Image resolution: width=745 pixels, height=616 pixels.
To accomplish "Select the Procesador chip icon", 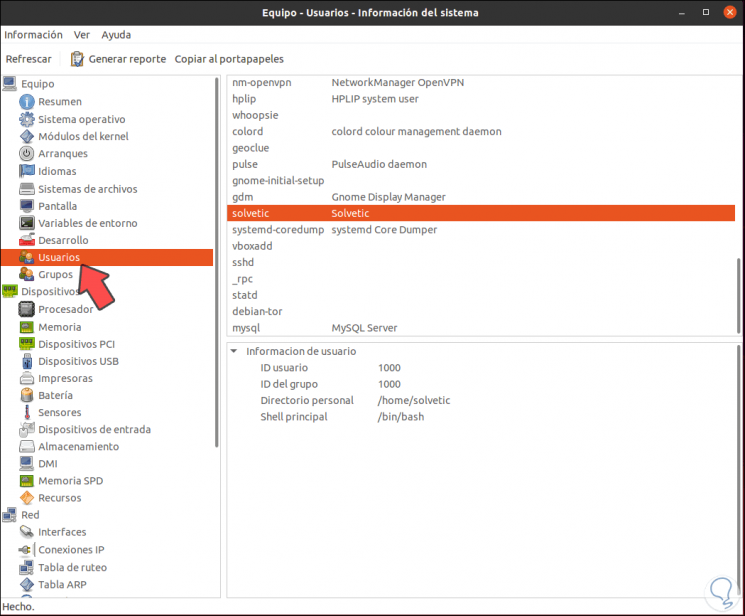I will tap(27, 309).
